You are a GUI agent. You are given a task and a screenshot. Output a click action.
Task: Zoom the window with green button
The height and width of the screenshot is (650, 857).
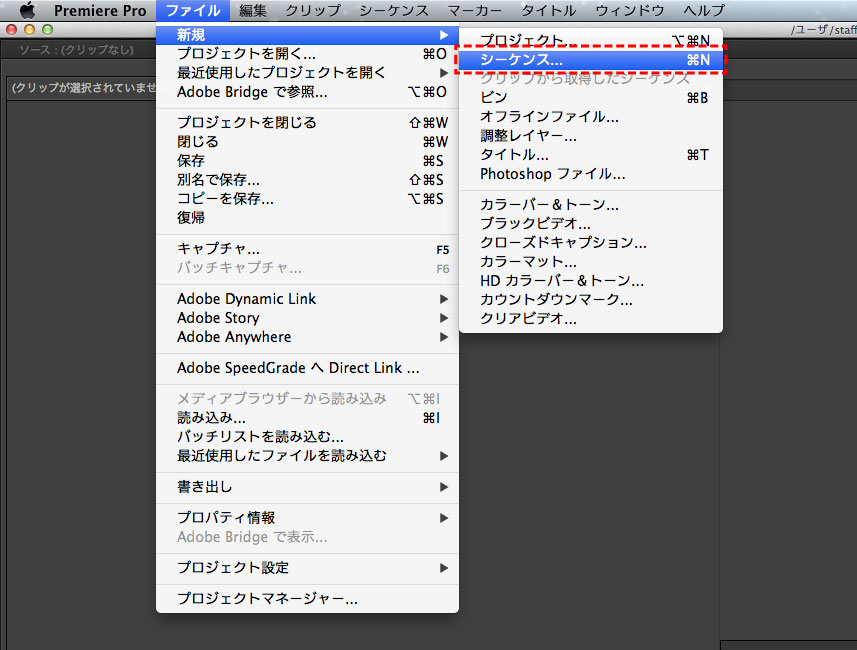pos(48,30)
